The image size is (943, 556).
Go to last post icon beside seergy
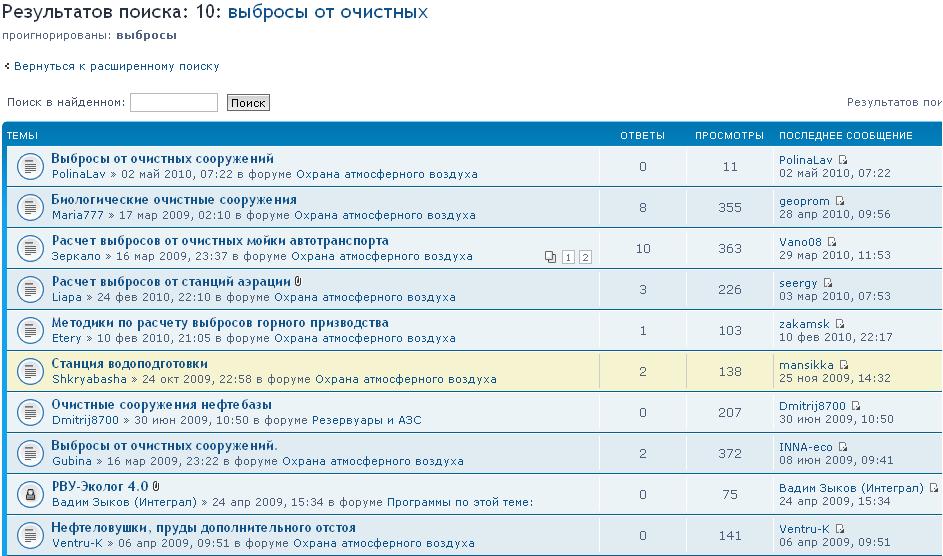click(828, 284)
